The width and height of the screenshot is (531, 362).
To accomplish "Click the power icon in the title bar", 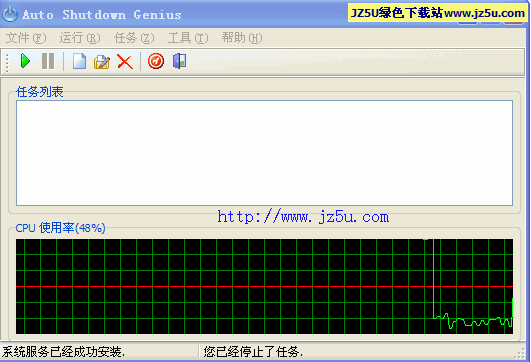I will pos(10,14).
